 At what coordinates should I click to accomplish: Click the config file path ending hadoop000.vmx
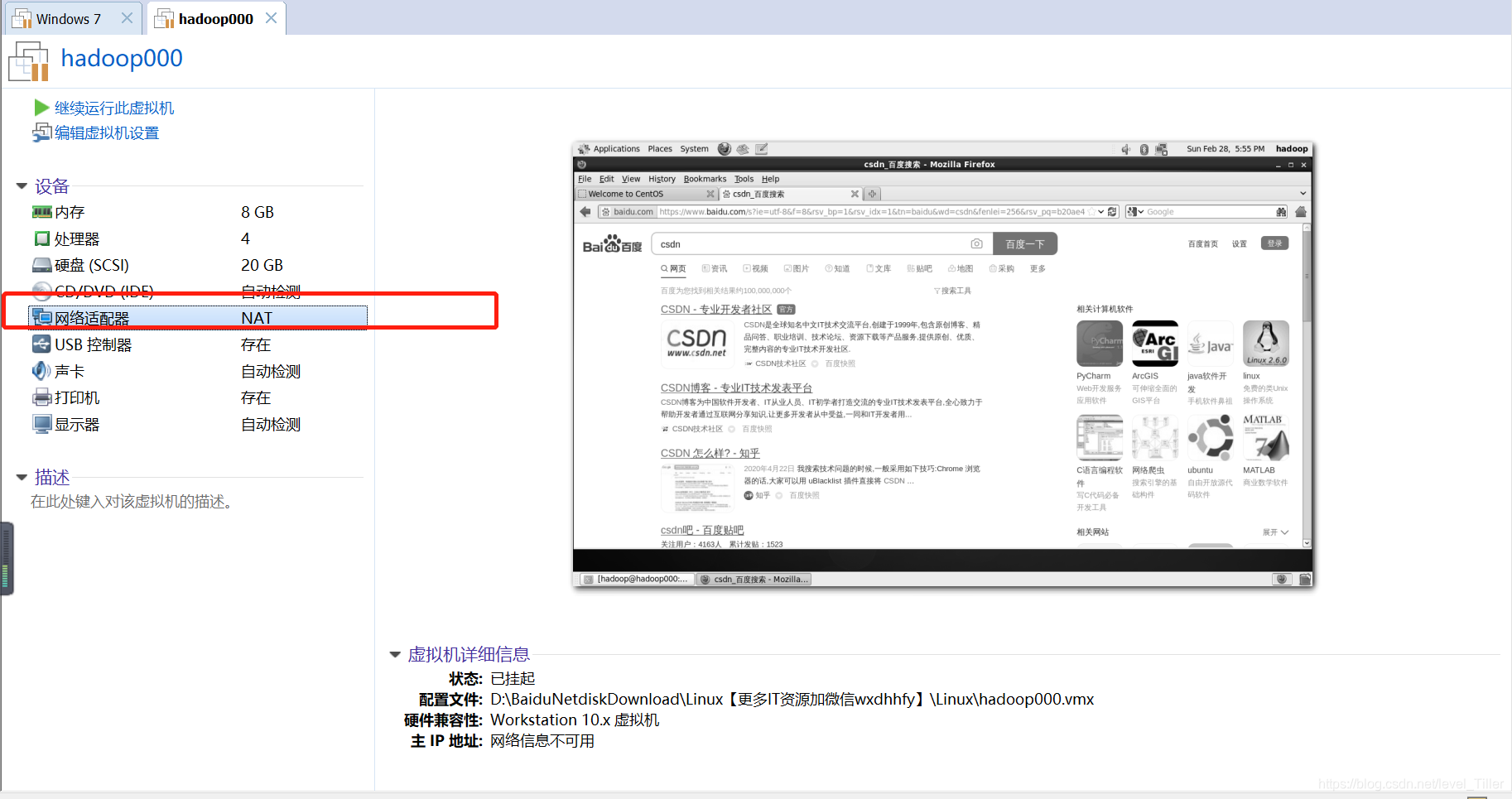tap(792, 700)
